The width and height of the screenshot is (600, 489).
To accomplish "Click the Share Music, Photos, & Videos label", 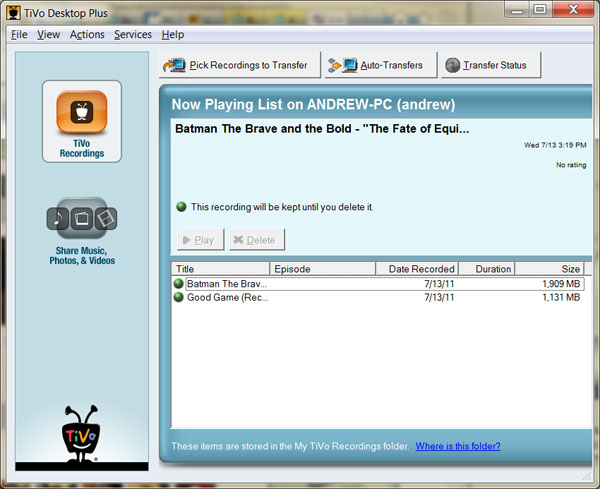I will click(82, 256).
